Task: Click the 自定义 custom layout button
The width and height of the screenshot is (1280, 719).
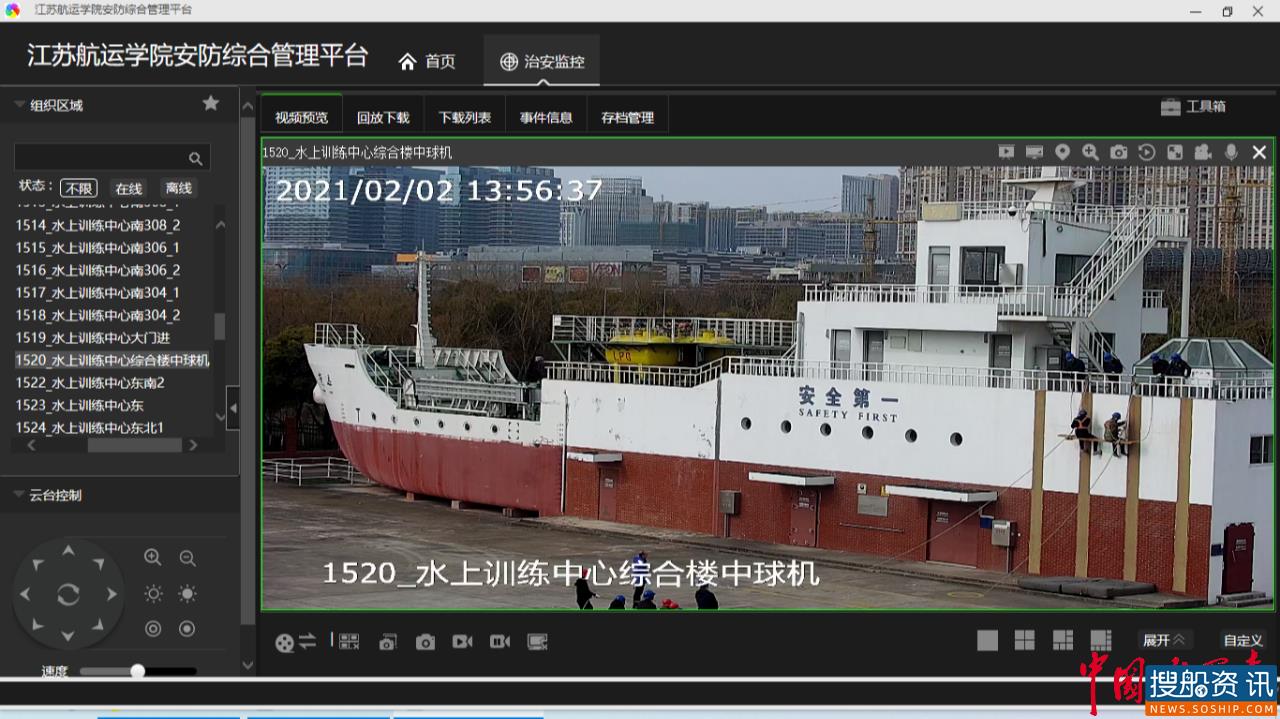Action: (1243, 641)
